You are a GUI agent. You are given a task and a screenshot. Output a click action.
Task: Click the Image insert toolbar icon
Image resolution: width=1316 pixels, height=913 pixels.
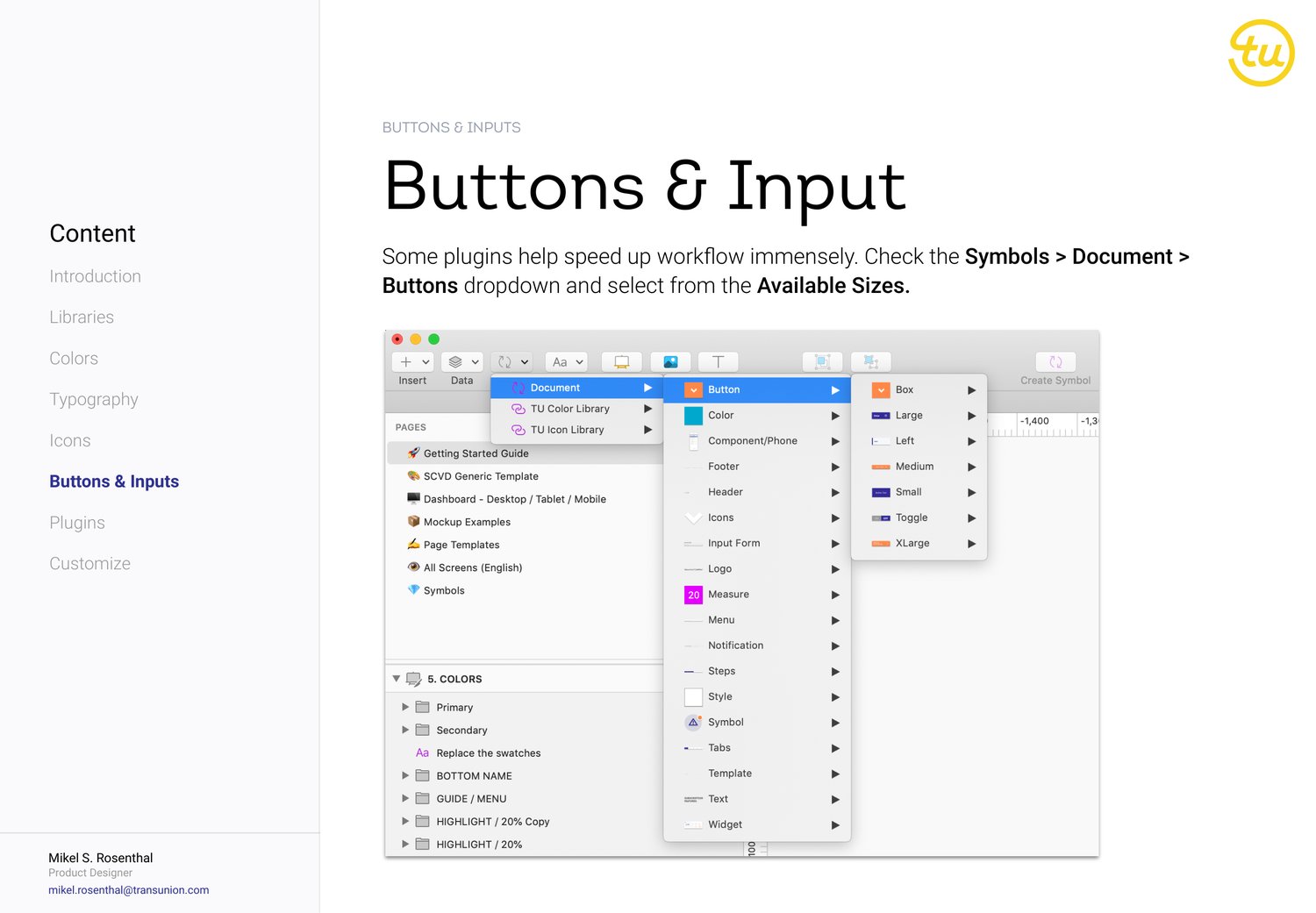coord(670,361)
